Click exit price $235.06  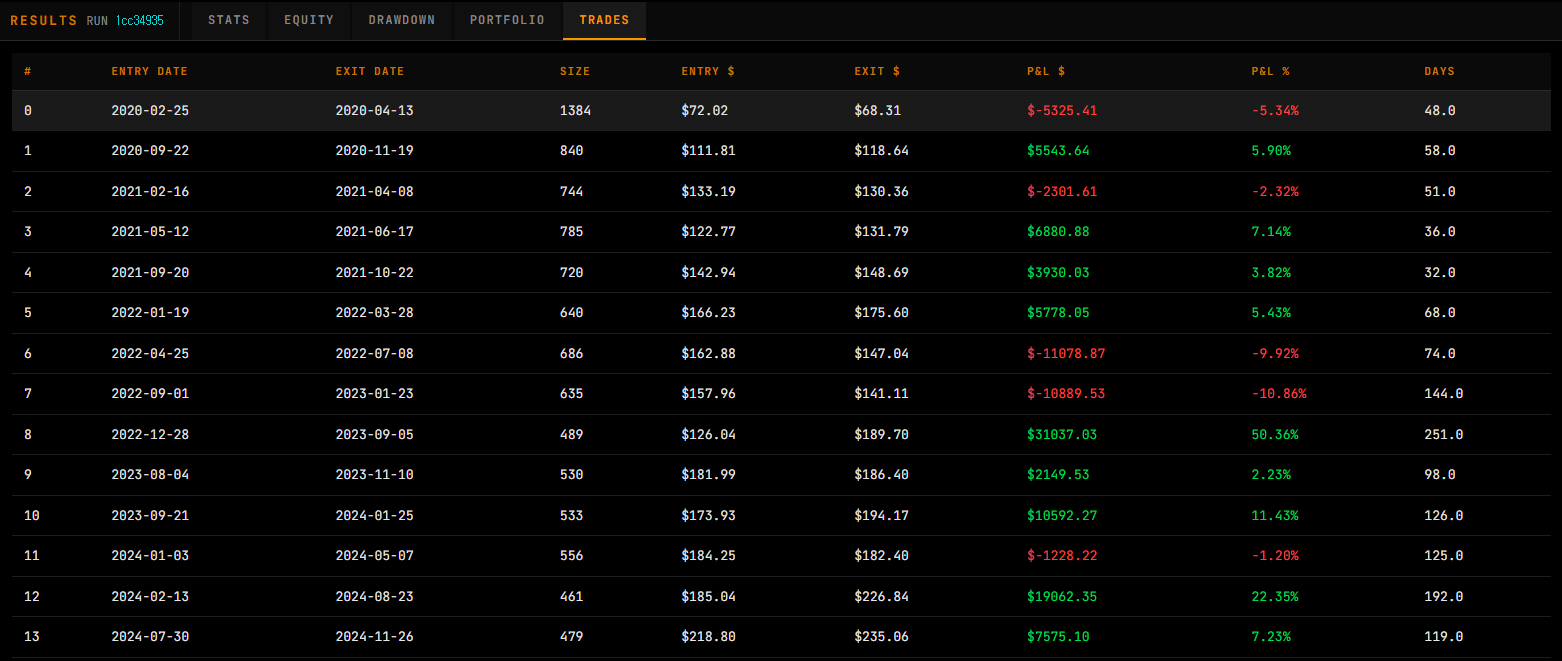coord(881,637)
